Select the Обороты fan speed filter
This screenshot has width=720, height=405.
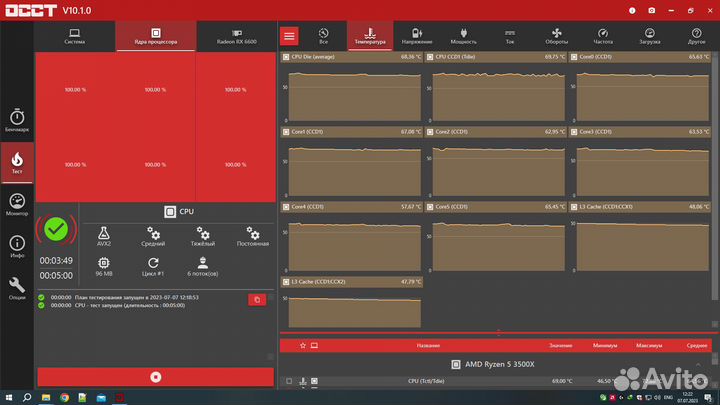point(557,37)
